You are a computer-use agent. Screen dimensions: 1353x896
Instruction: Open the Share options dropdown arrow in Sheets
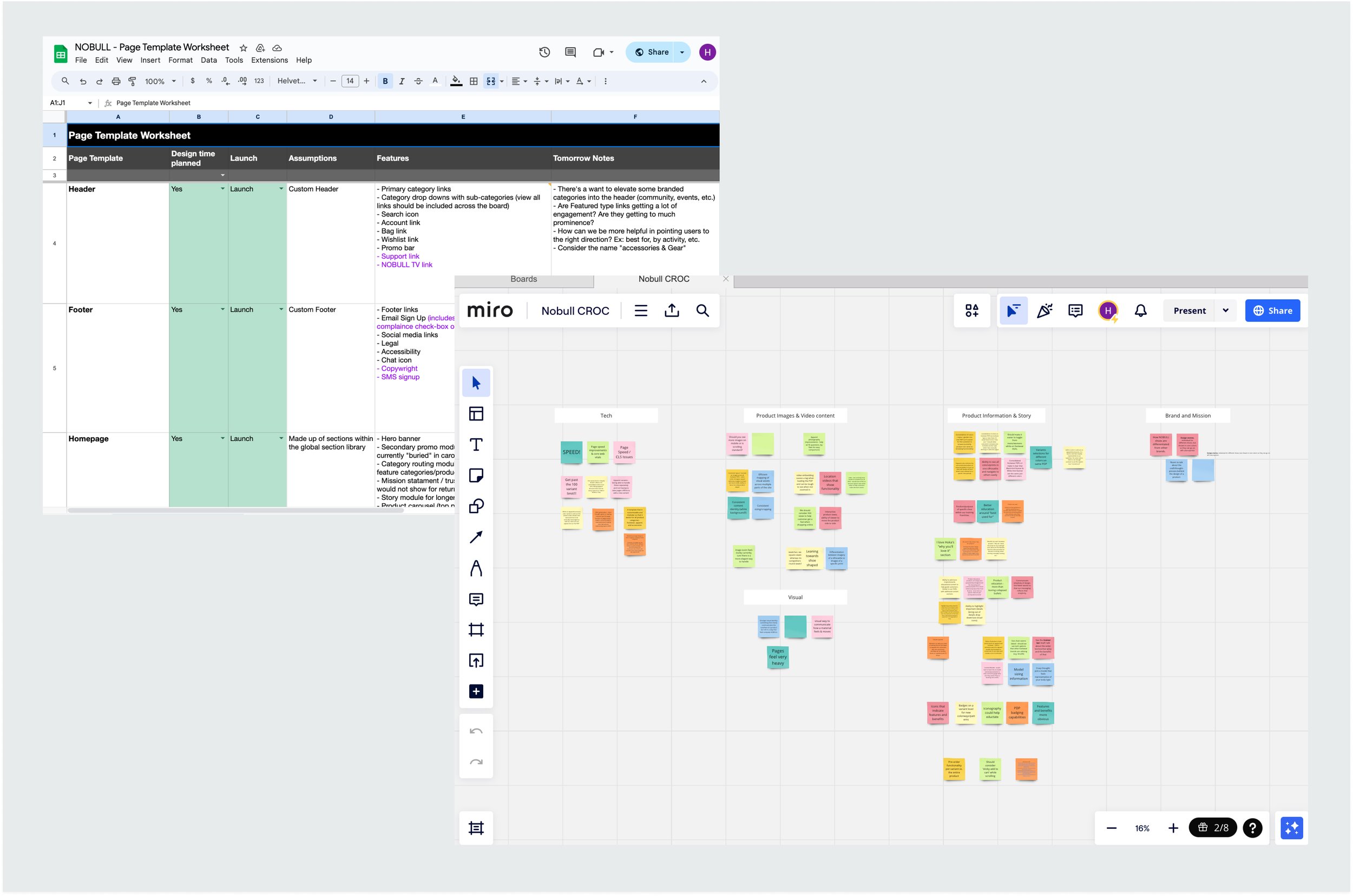[x=682, y=52]
